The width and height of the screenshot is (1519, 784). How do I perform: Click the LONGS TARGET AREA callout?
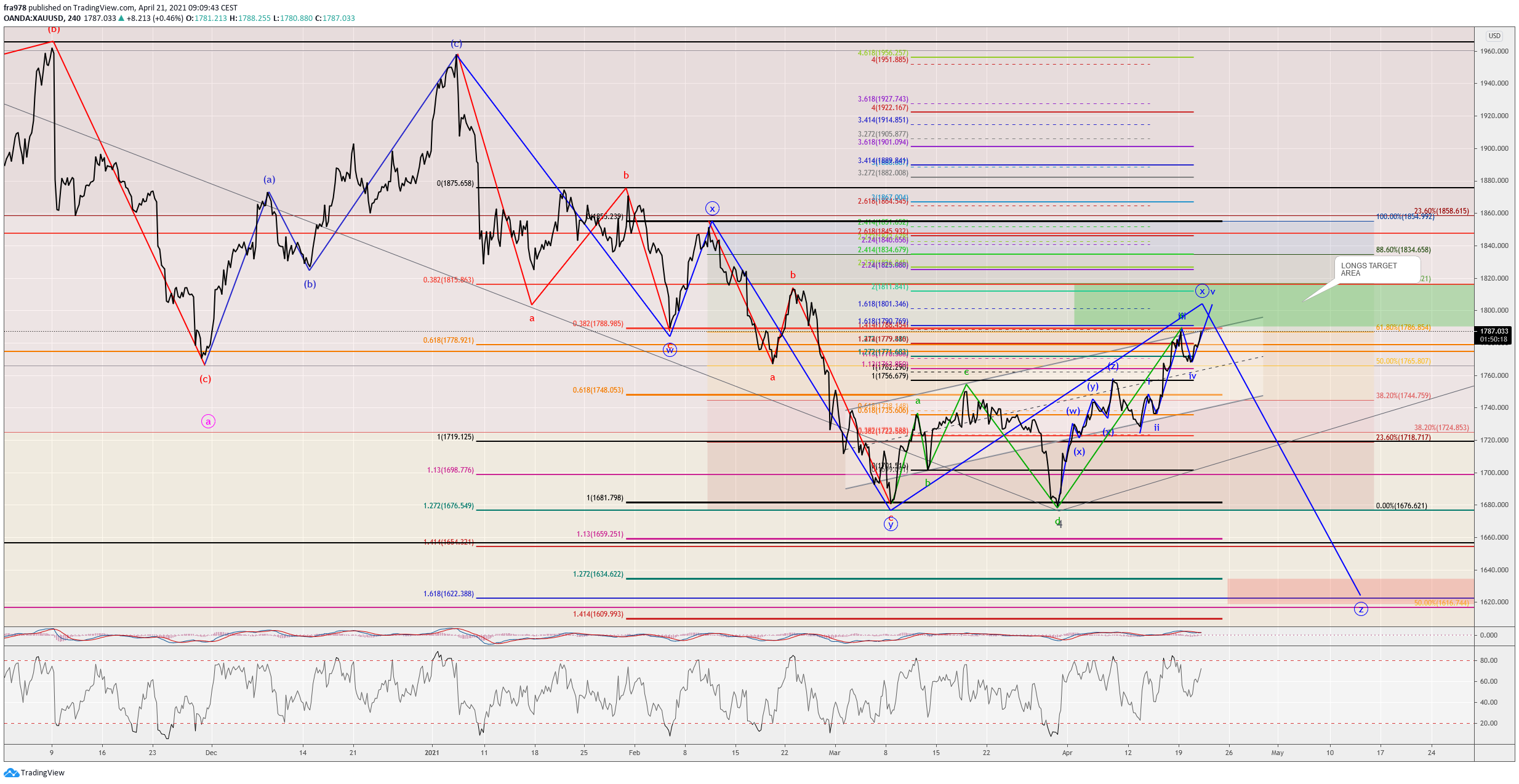pyautogui.click(x=1377, y=270)
